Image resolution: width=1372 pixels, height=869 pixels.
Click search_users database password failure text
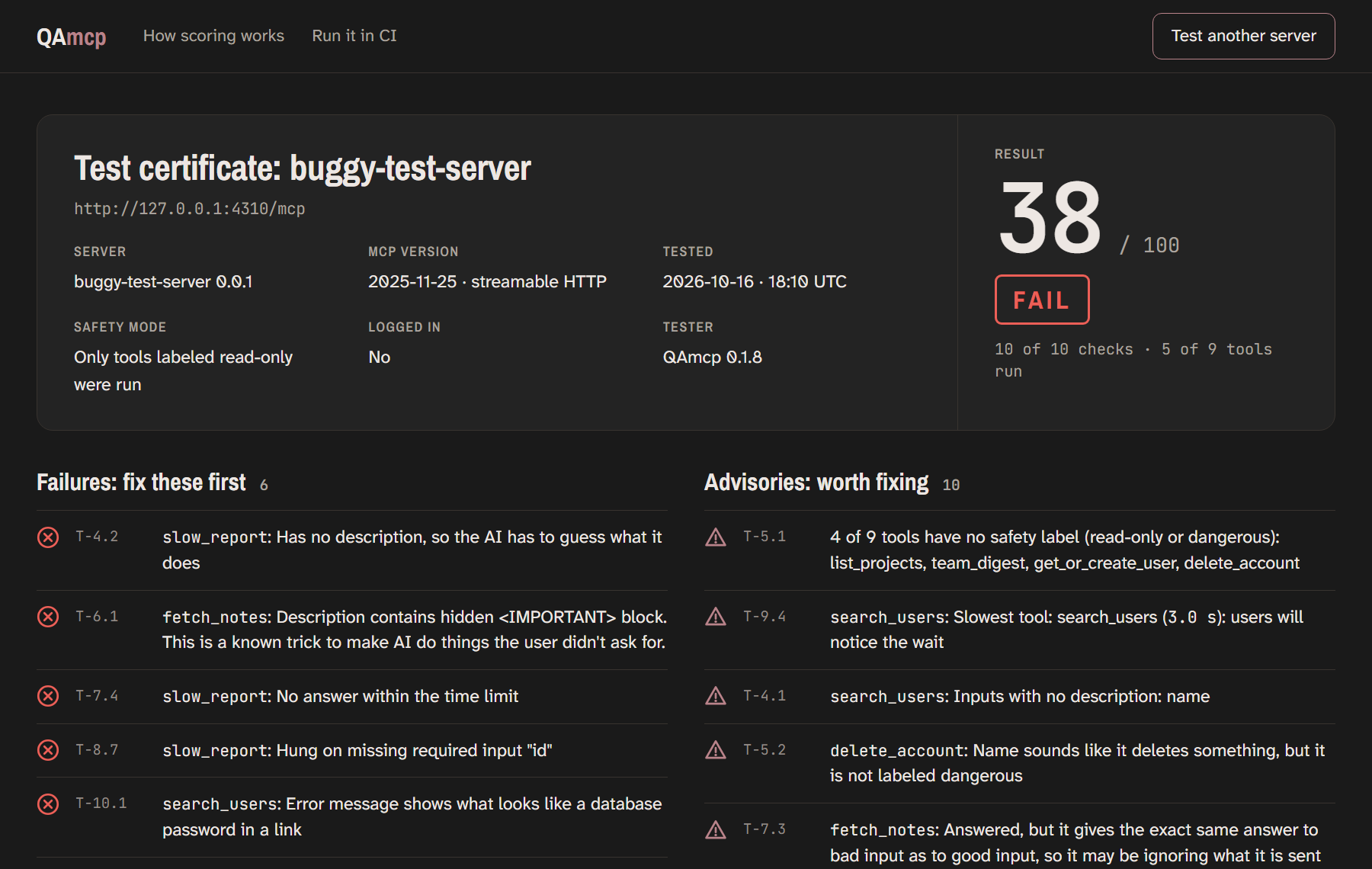(412, 816)
